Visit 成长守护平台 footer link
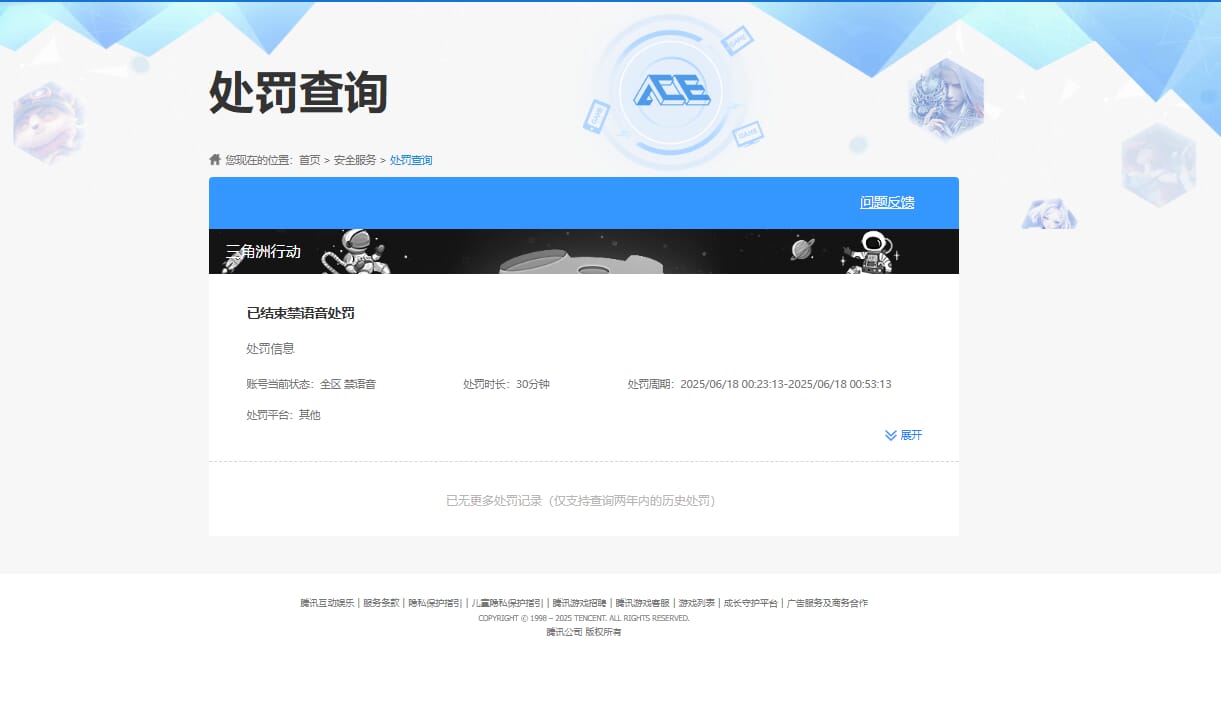 750,603
